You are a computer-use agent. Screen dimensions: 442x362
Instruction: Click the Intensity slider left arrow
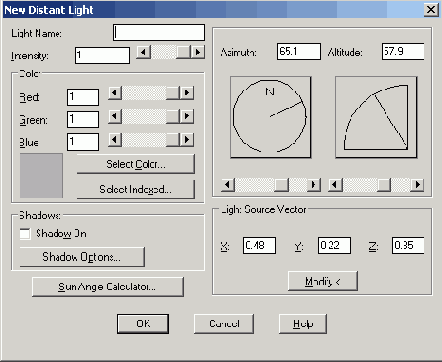click(x=144, y=52)
